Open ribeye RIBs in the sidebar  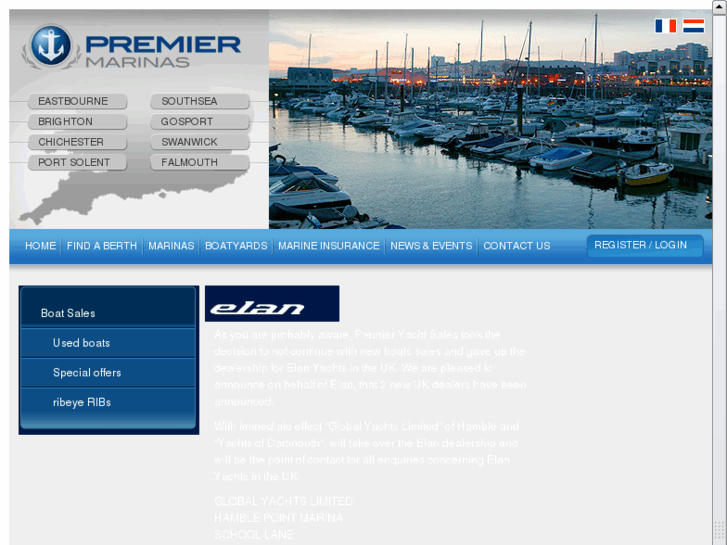click(x=108, y=402)
